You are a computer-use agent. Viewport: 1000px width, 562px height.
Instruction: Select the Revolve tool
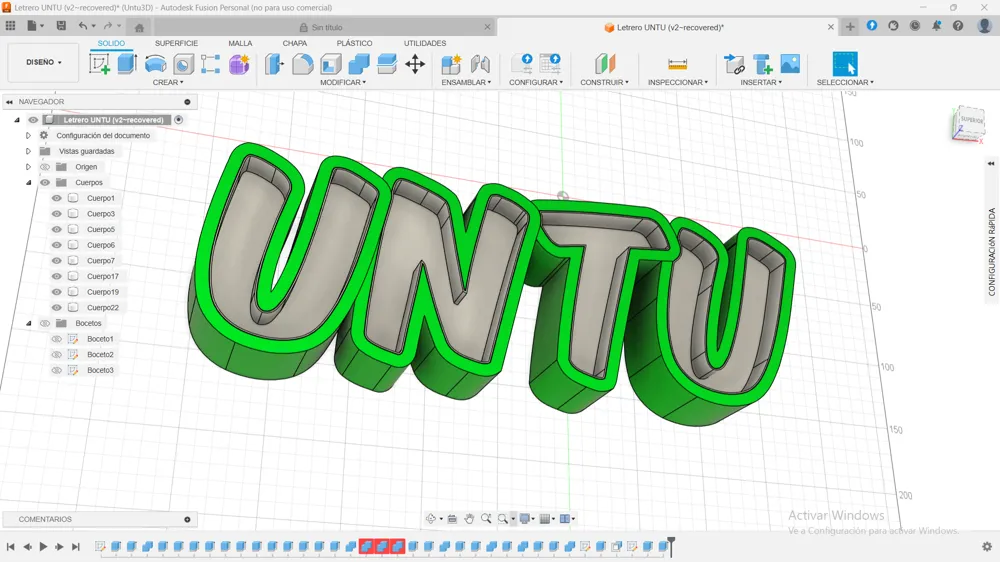tap(156, 64)
